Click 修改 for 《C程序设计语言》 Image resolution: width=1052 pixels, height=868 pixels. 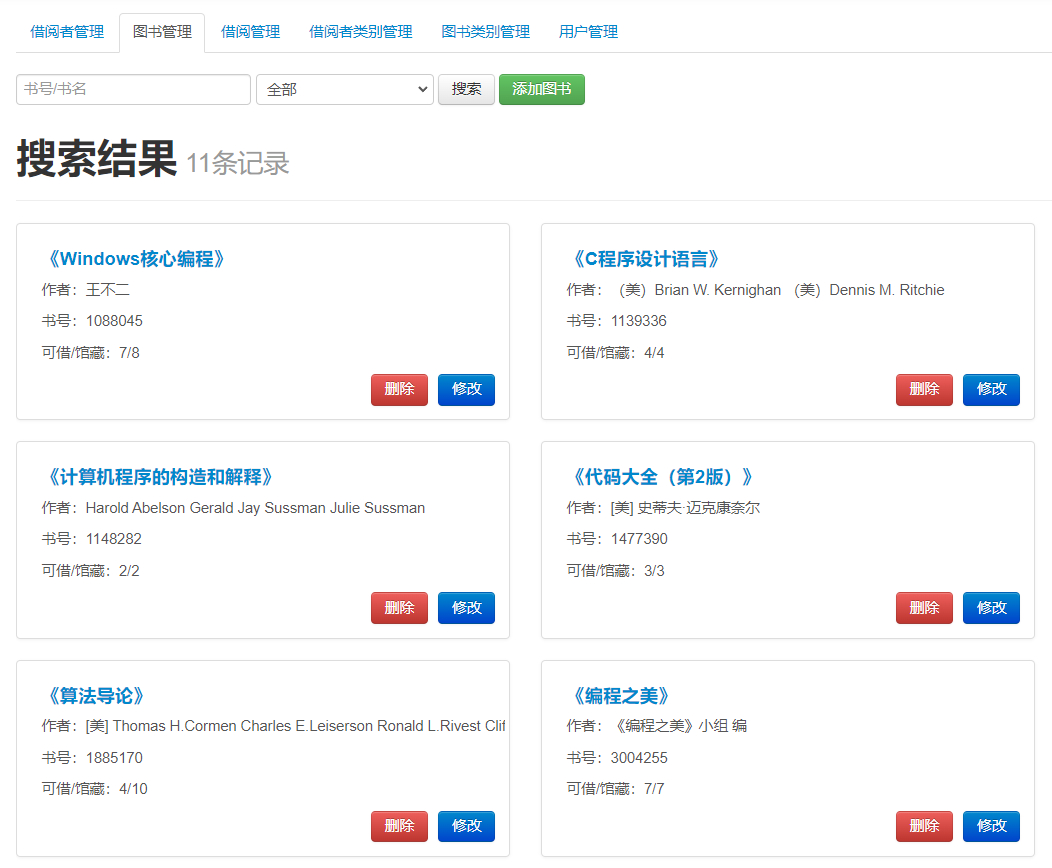point(991,389)
